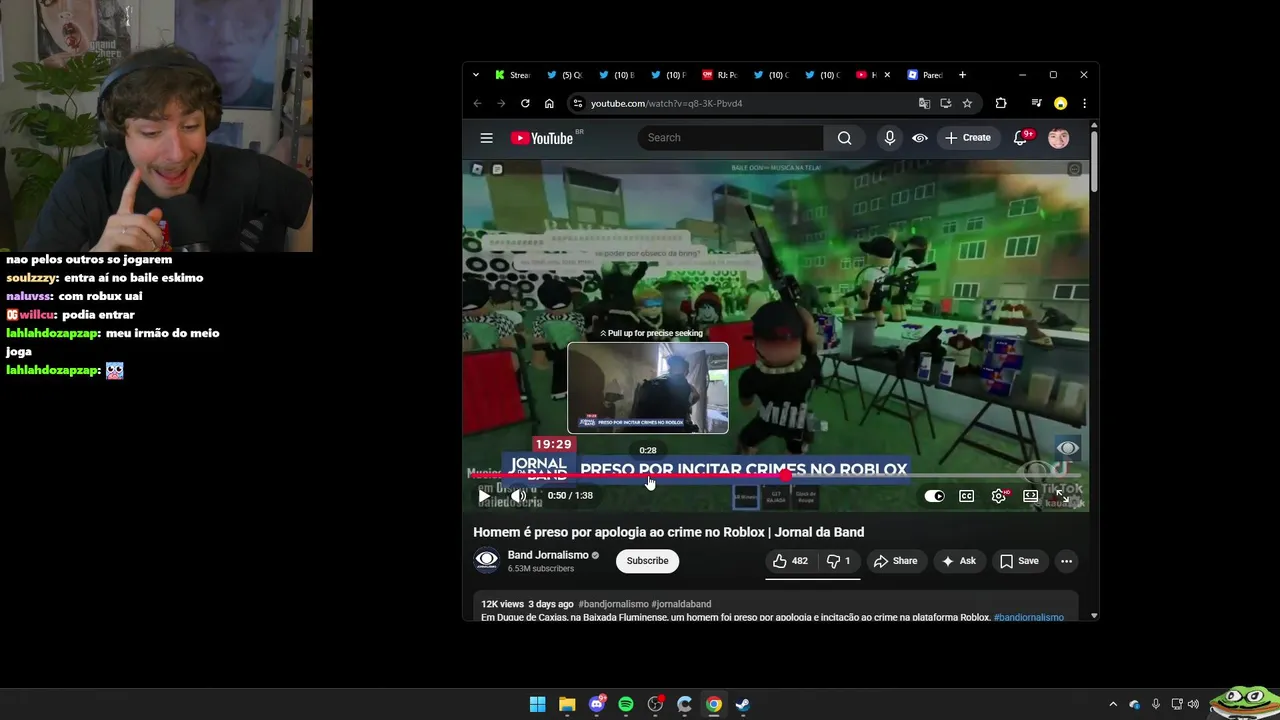The height and width of the screenshot is (720, 1280).
Task: Open Chrome profile avatar
Action: tap(1060, 103)
